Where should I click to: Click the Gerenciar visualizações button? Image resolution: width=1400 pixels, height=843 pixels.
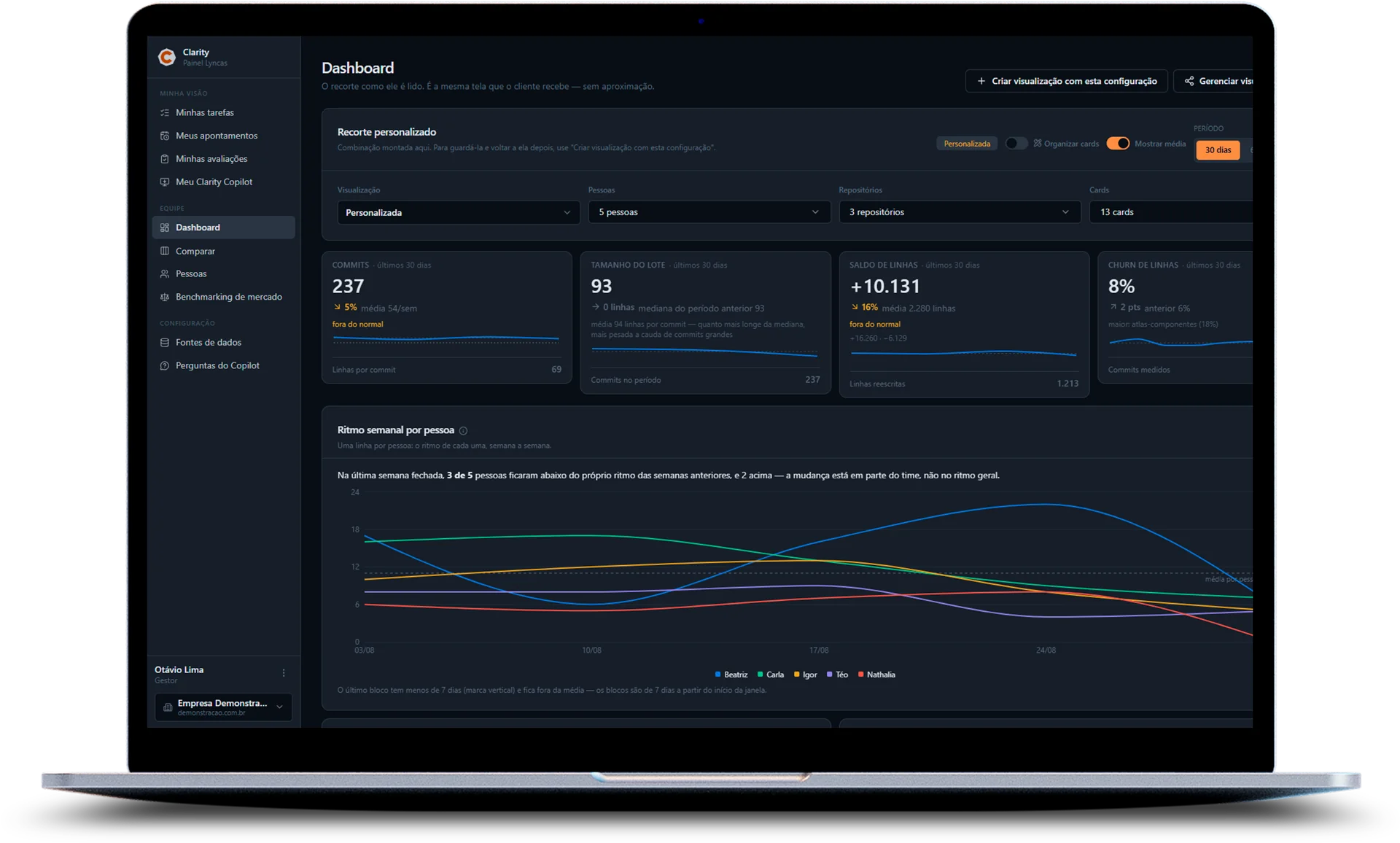pos(1213,81)
